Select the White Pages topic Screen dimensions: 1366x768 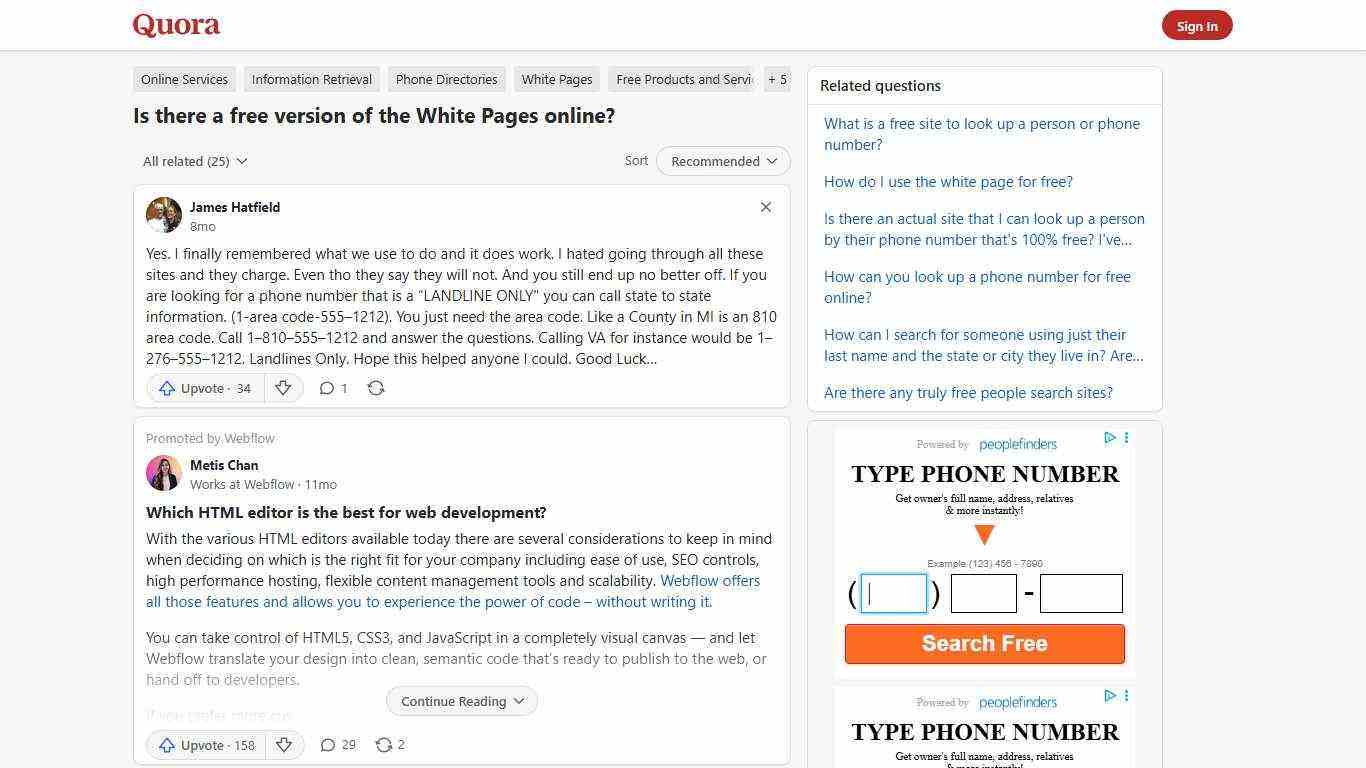(556, 79)
